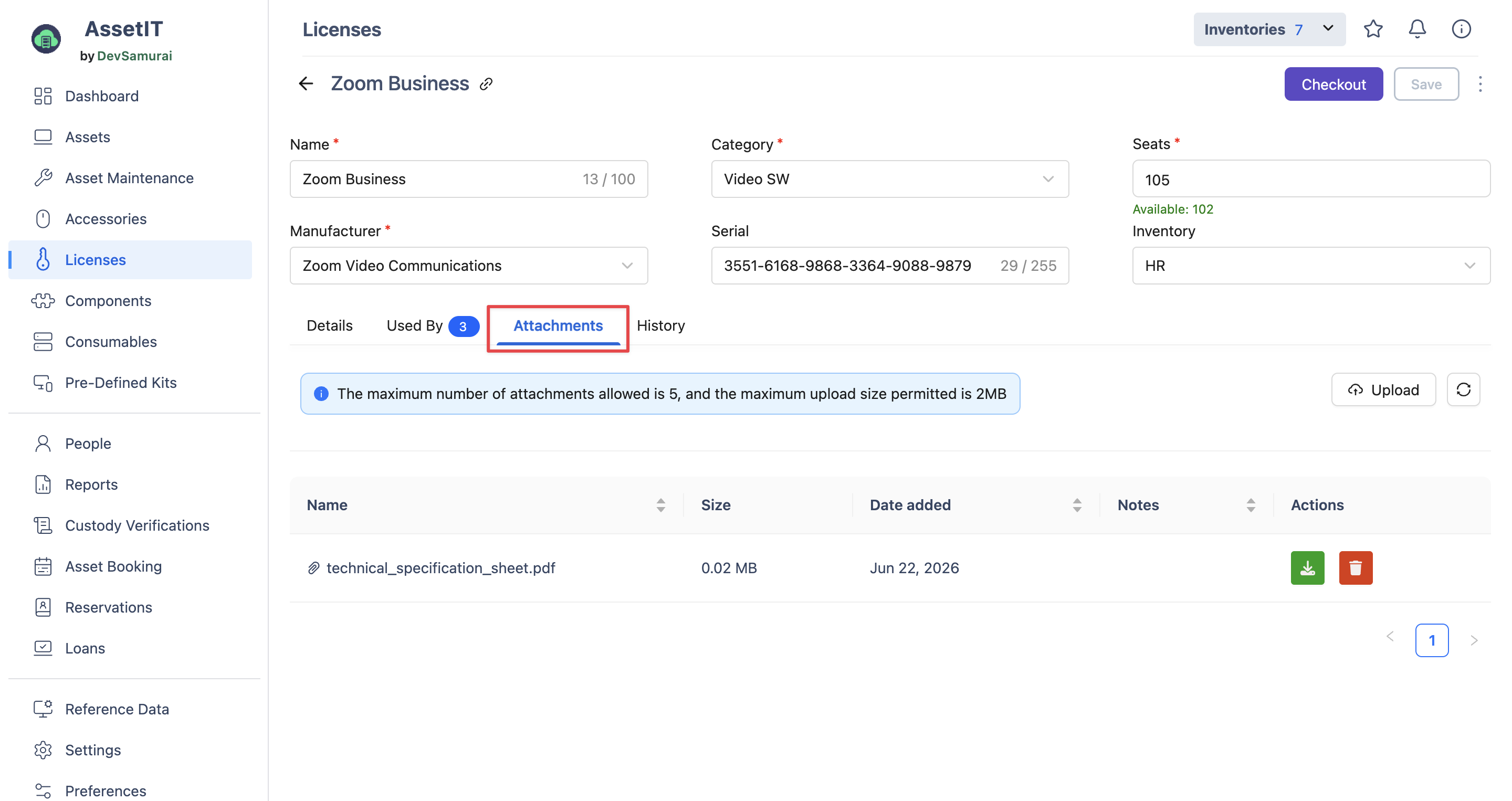The image size is (1512, 801).
Task: Delete technical_specification_sheet.pdf attachment
Action: [1355, 567]
